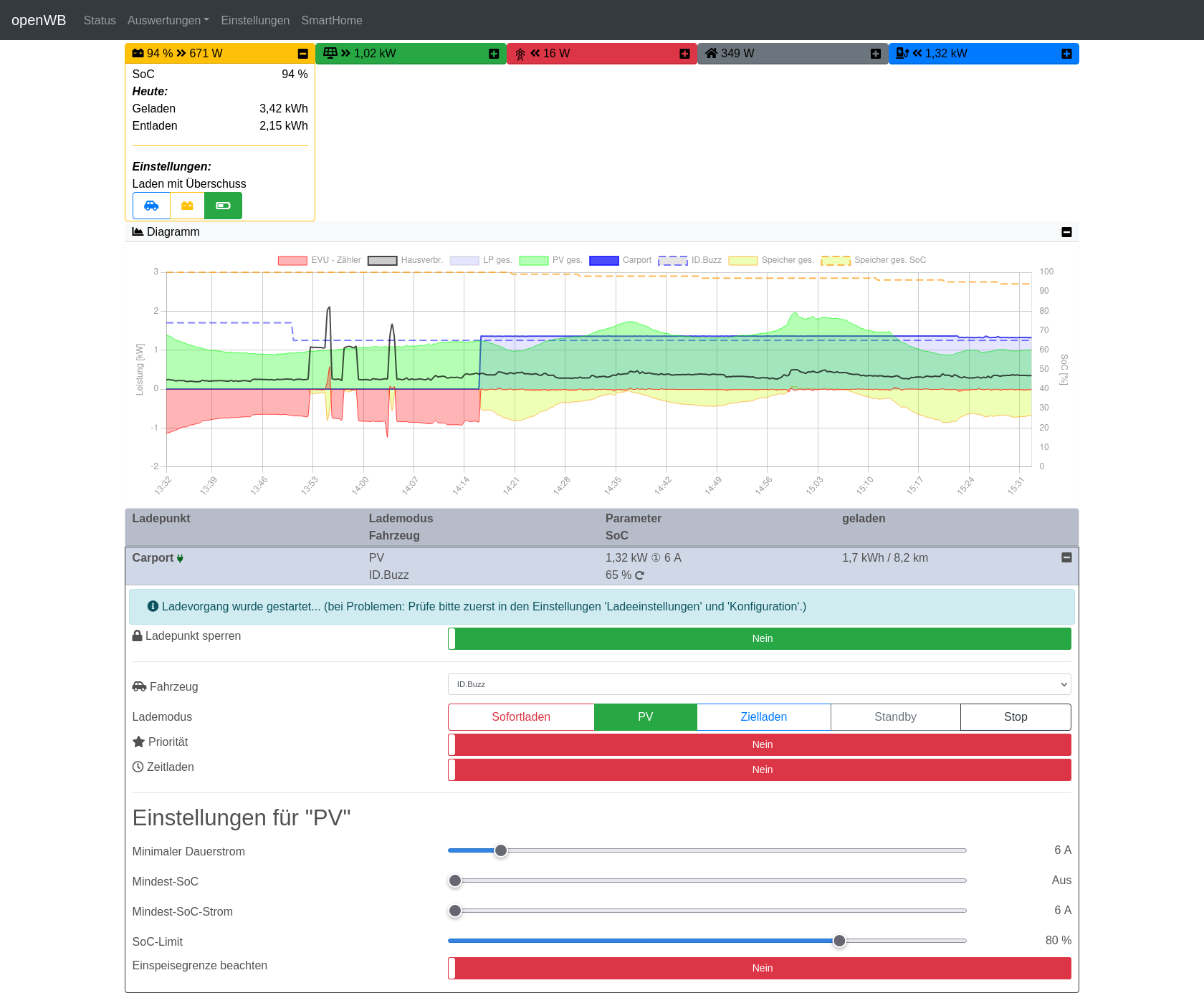
Task: Select PV charge mode
Action: (x=646, y=717)
